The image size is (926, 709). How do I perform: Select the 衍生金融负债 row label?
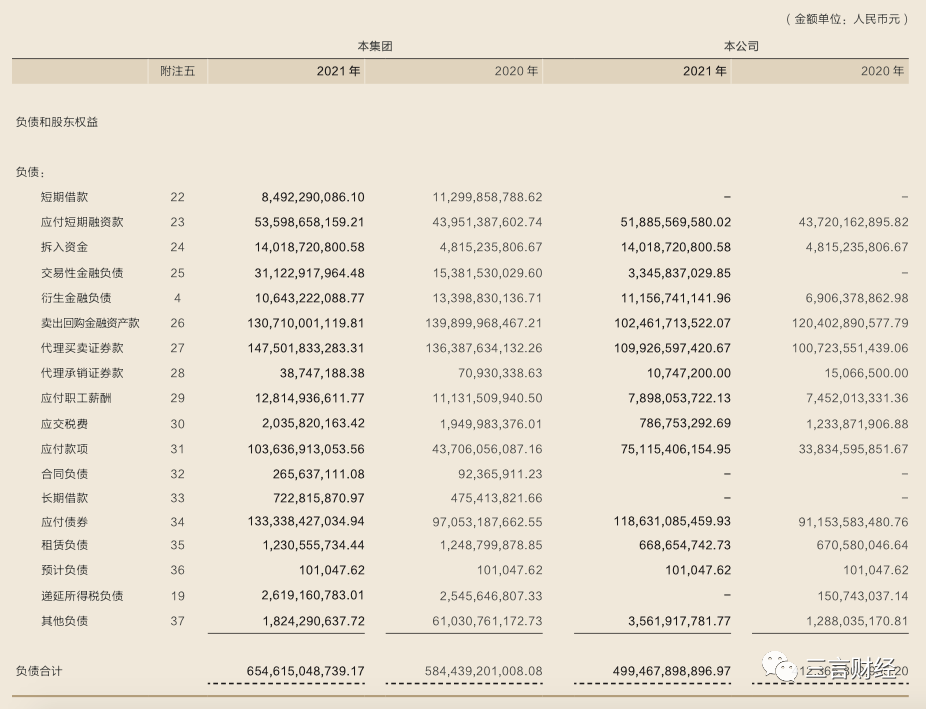pos(76,298)
